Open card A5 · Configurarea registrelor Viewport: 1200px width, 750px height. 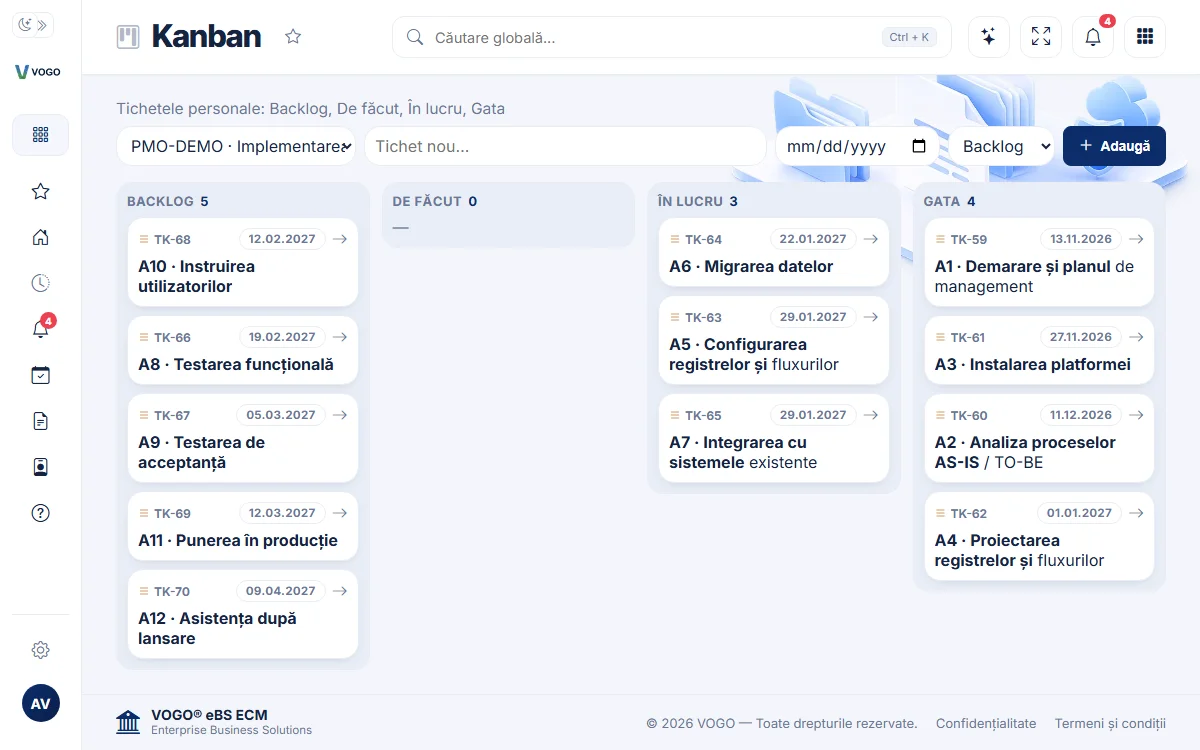[x=774, y=341]
